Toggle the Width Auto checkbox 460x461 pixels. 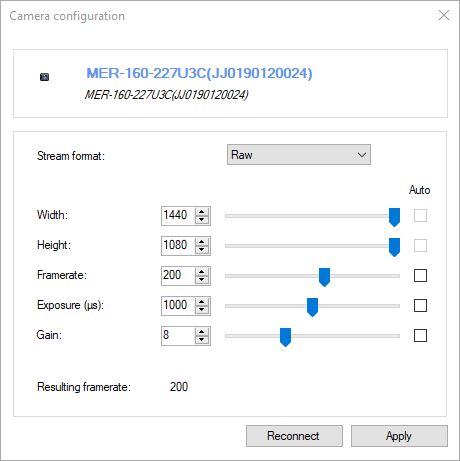tap(420, 216)
